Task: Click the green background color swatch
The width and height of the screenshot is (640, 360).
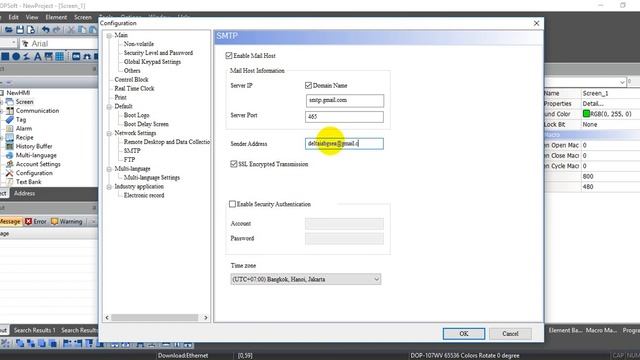Action: coord(587,114)
